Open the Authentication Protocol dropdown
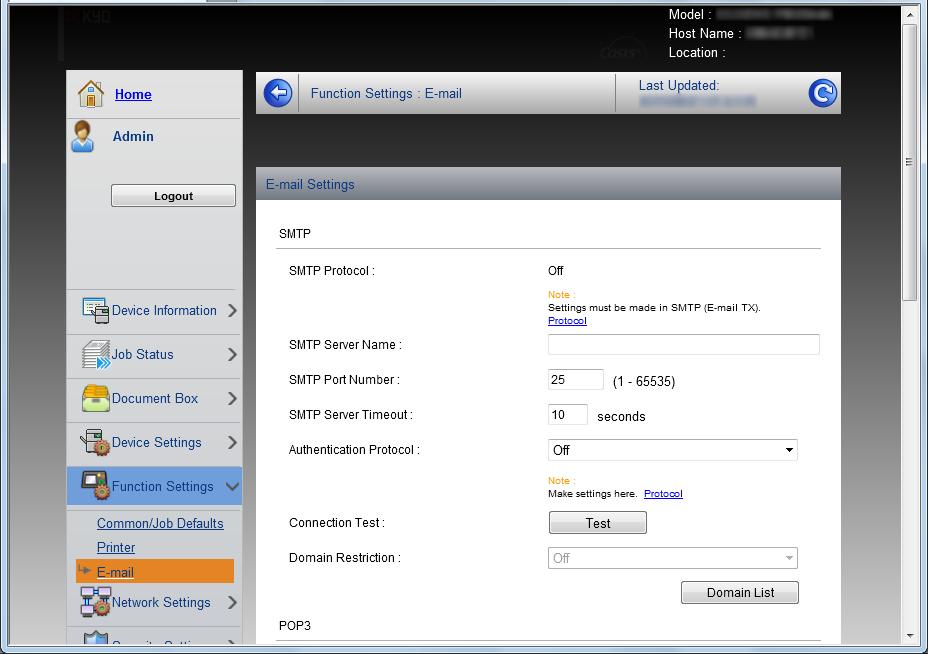Image resolution: width=928 pixels, height=654 pixels. coord(673,450)
